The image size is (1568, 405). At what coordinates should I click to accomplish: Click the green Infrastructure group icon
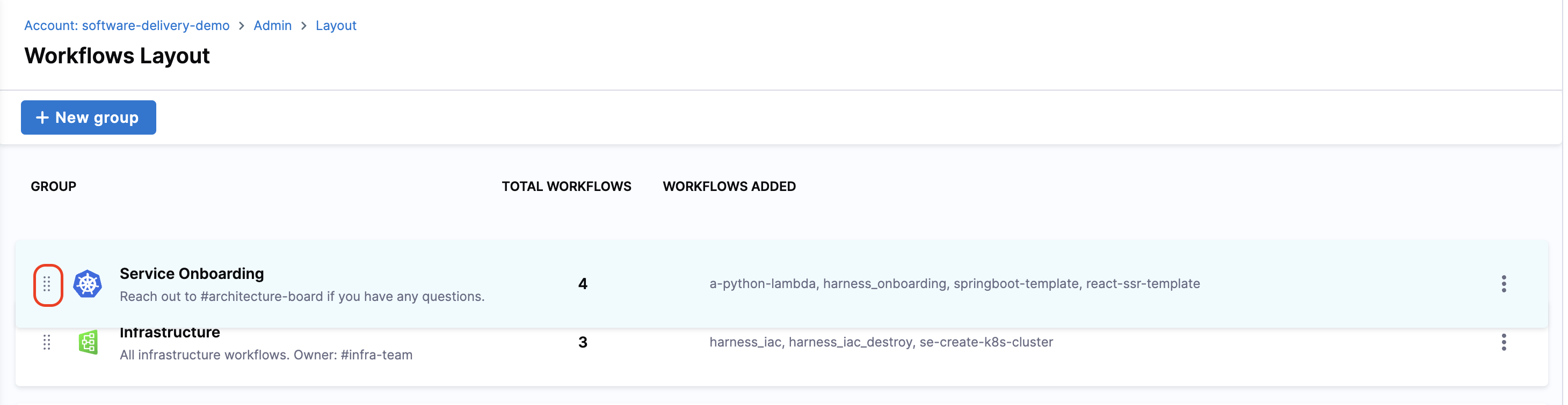coord(88,342)
